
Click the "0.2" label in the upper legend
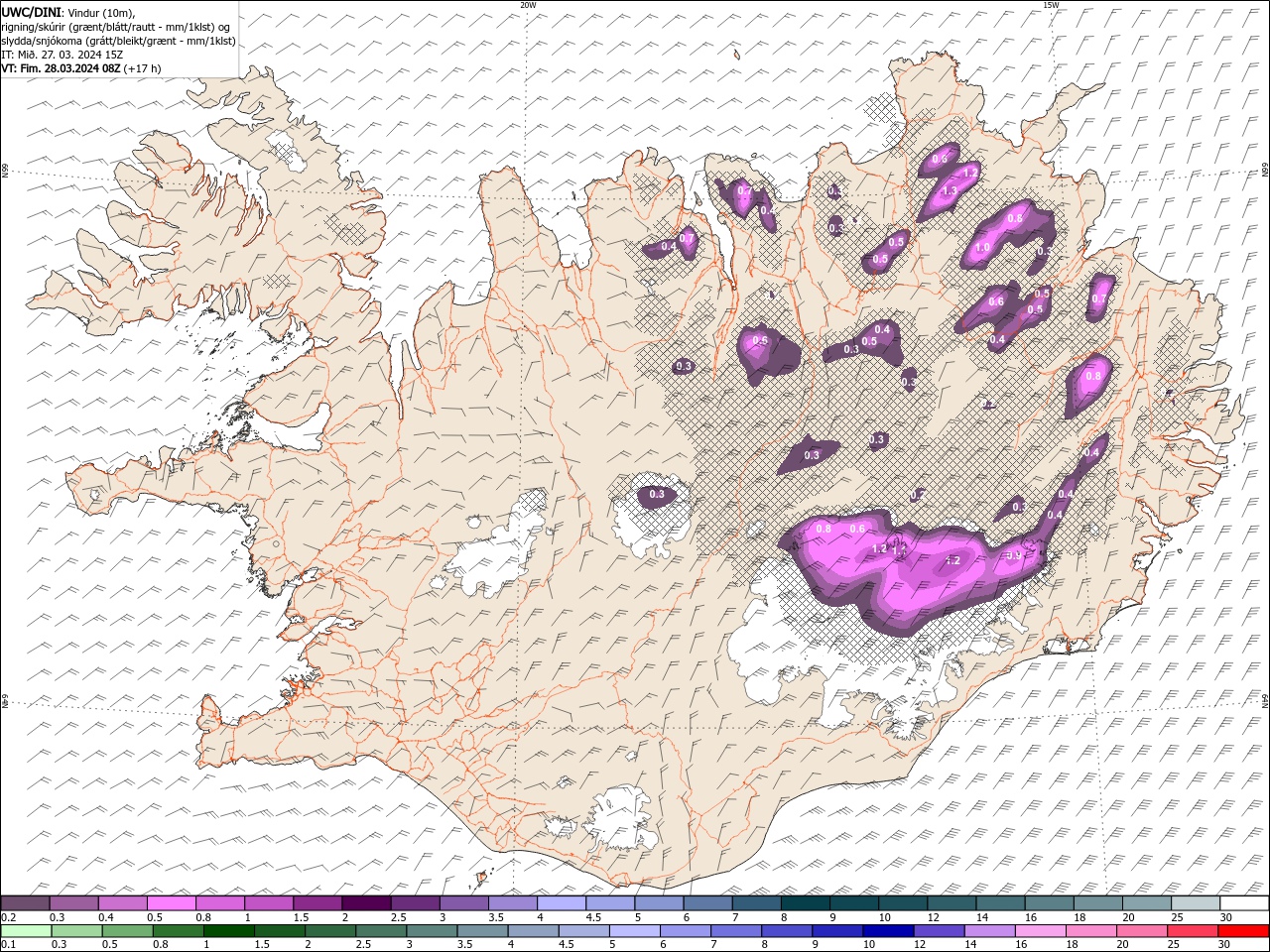point(8,917)
